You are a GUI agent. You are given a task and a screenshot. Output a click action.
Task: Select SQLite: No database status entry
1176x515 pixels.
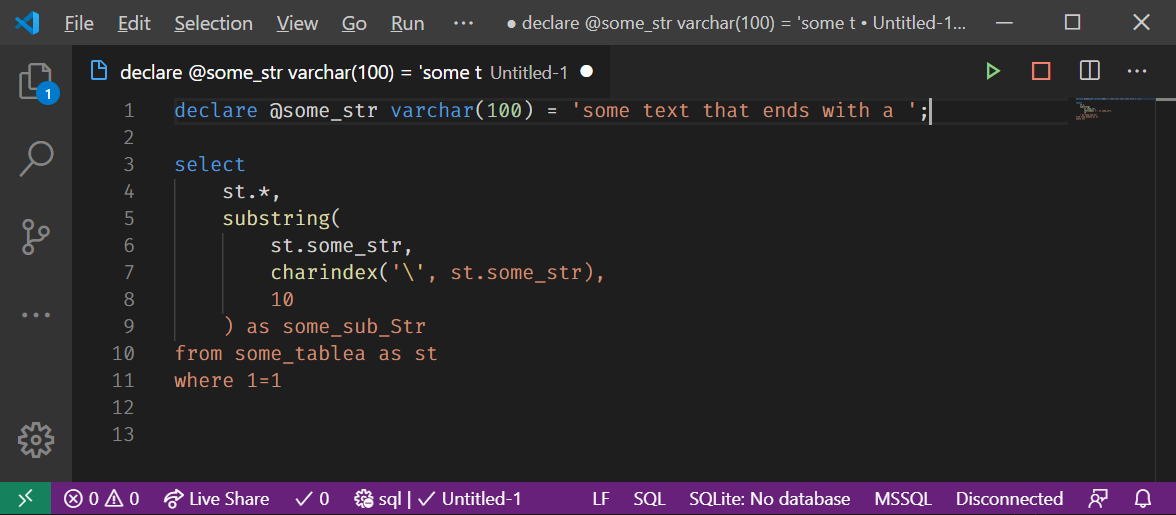pos(770,499)
